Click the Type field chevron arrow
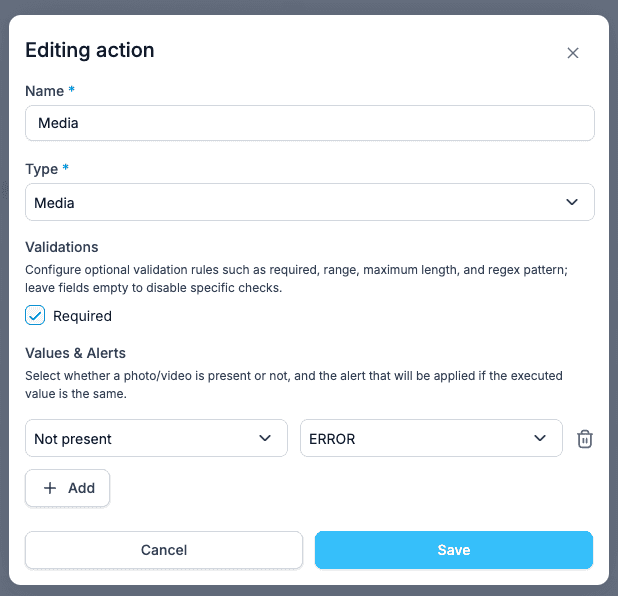 [x=571, y=202]
